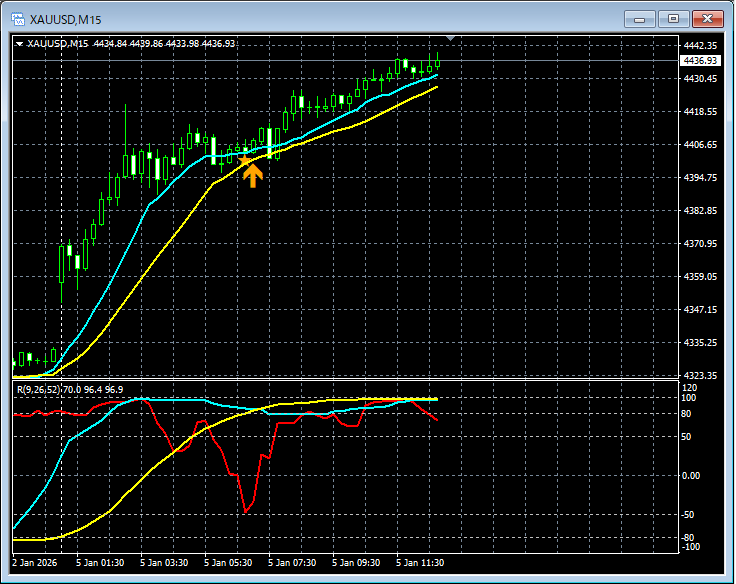Select the orange up-arrow buy signal
736x584 pixels.
tap(253, 177)
